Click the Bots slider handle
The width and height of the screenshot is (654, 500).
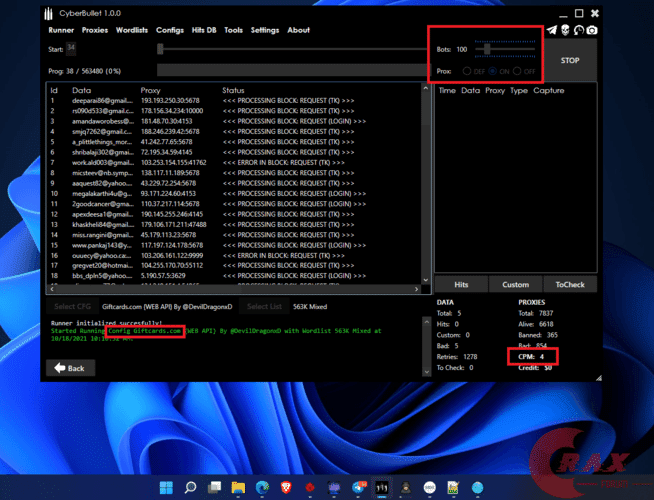tap(487, 49)
